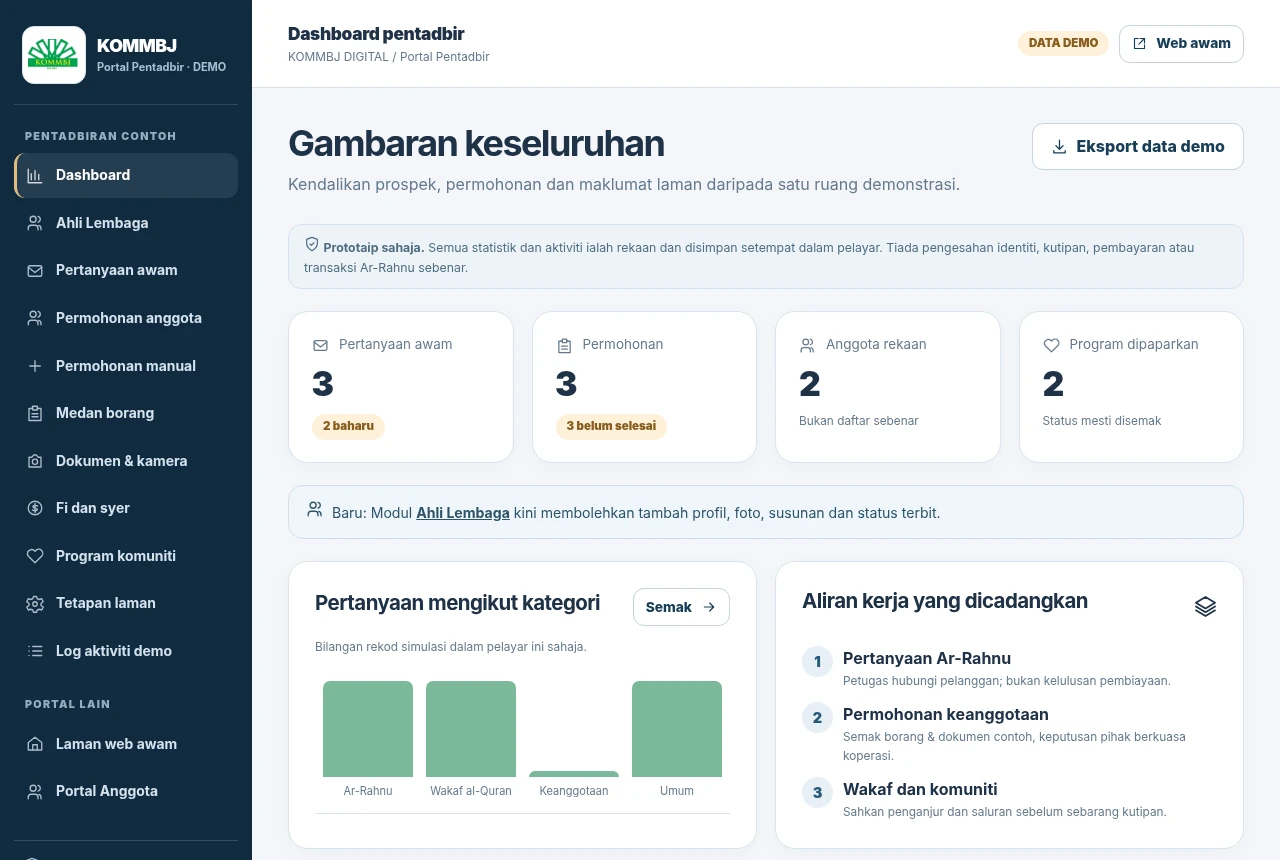Click the gear icon for Tetapan laman
This screenshot has height=860, width=1280.
35,604
